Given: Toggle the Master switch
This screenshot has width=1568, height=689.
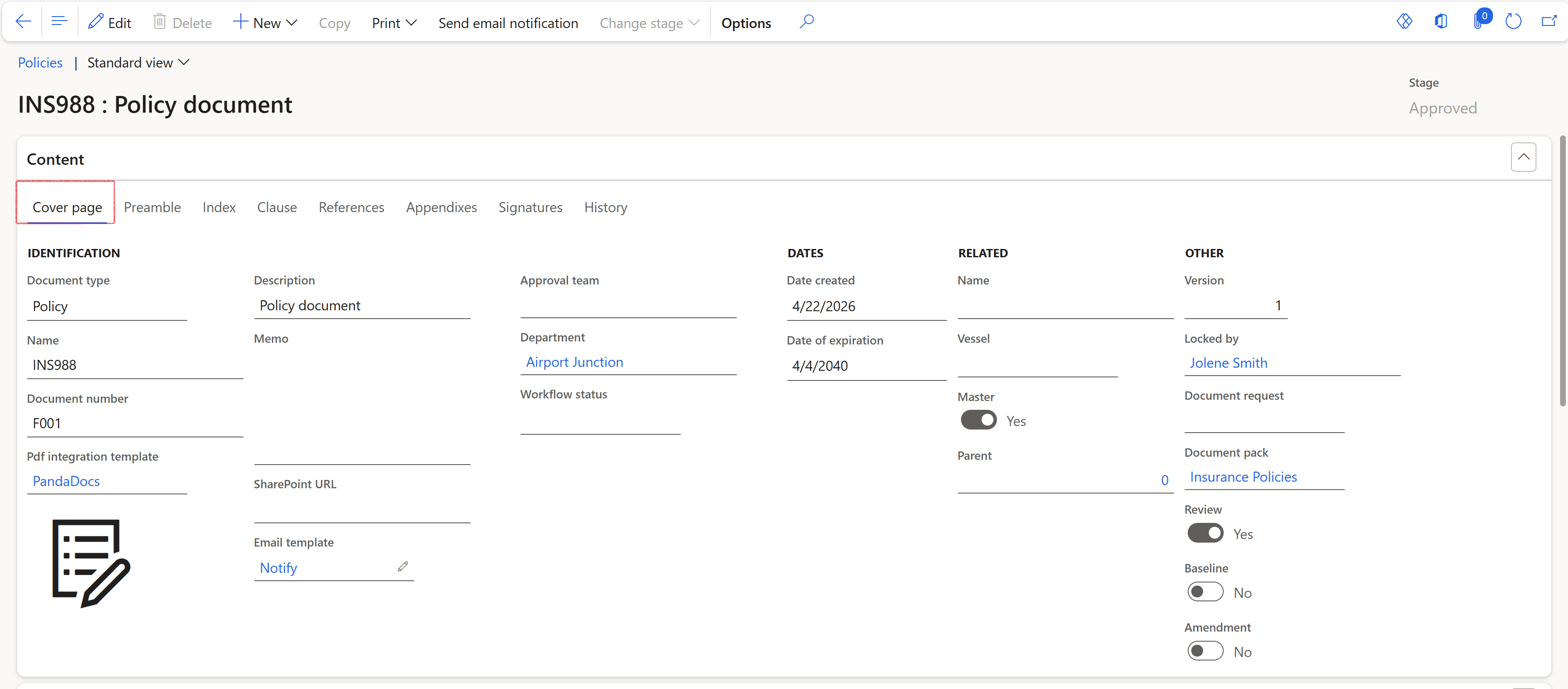Looking at the screenshot, I should (978, 420).
